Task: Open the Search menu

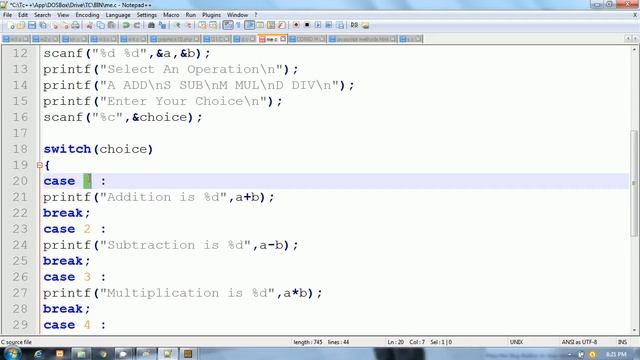Action: [x=42, y=15]
